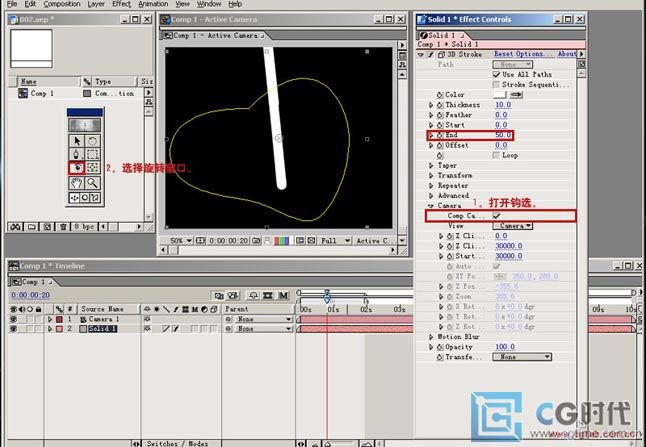
Task: Expand the Transform group
Action: click(x=431, y=176)
